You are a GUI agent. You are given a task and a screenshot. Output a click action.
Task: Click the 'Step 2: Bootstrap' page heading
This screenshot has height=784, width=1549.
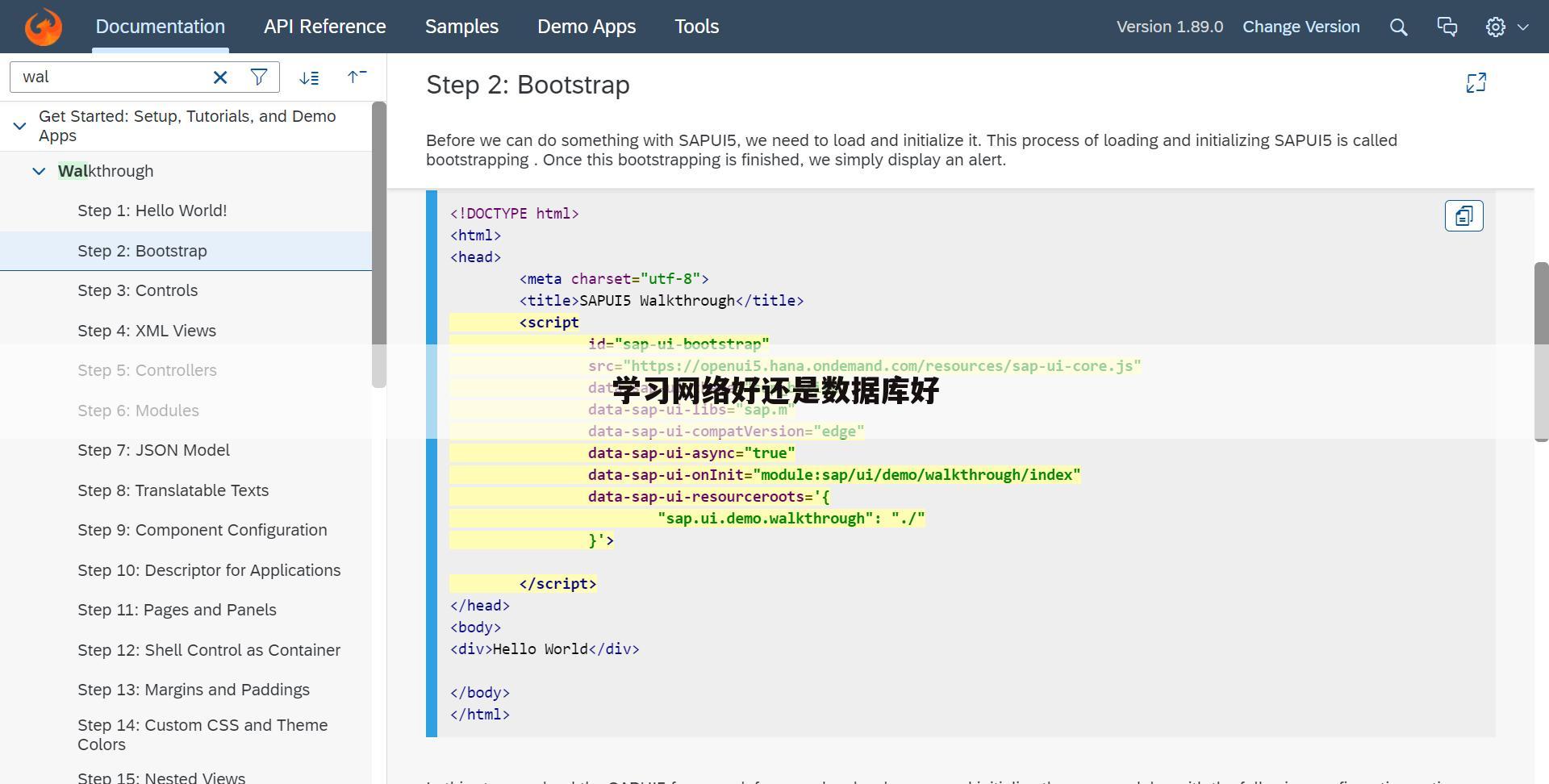click(x=528, y=85)
